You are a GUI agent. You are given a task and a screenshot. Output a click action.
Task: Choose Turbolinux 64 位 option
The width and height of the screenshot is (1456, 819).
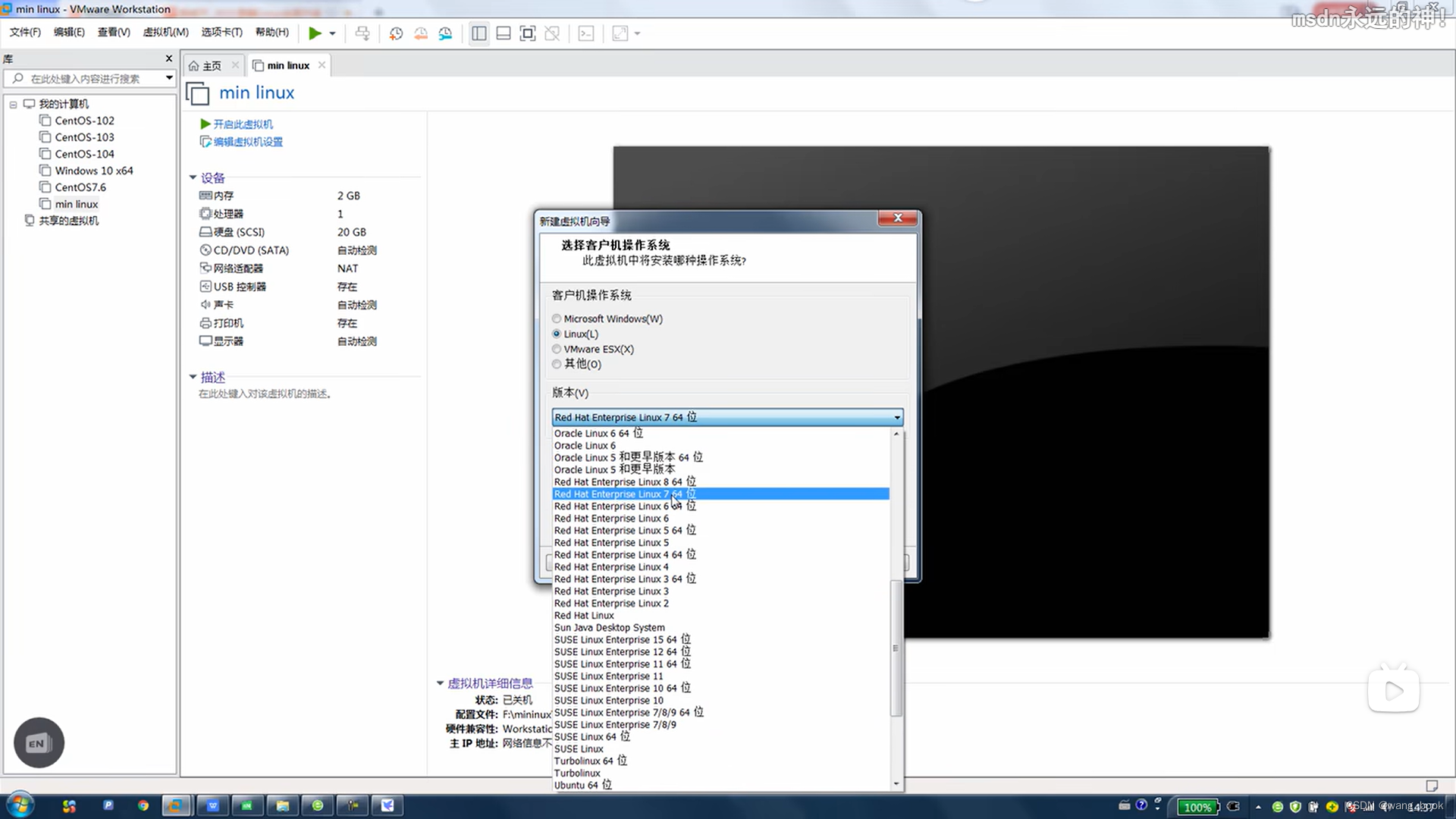(x=720, y=761)
